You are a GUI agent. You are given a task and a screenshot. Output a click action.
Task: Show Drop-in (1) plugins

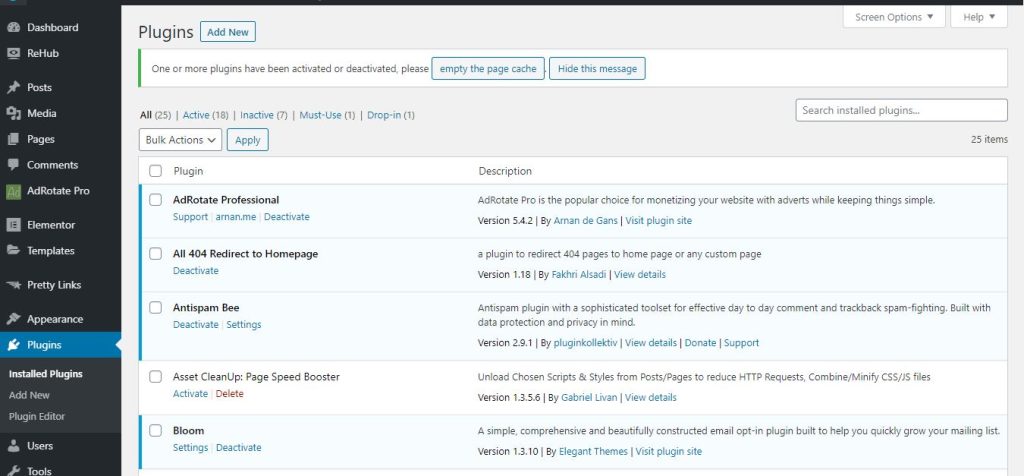click(x=391, y=115)
